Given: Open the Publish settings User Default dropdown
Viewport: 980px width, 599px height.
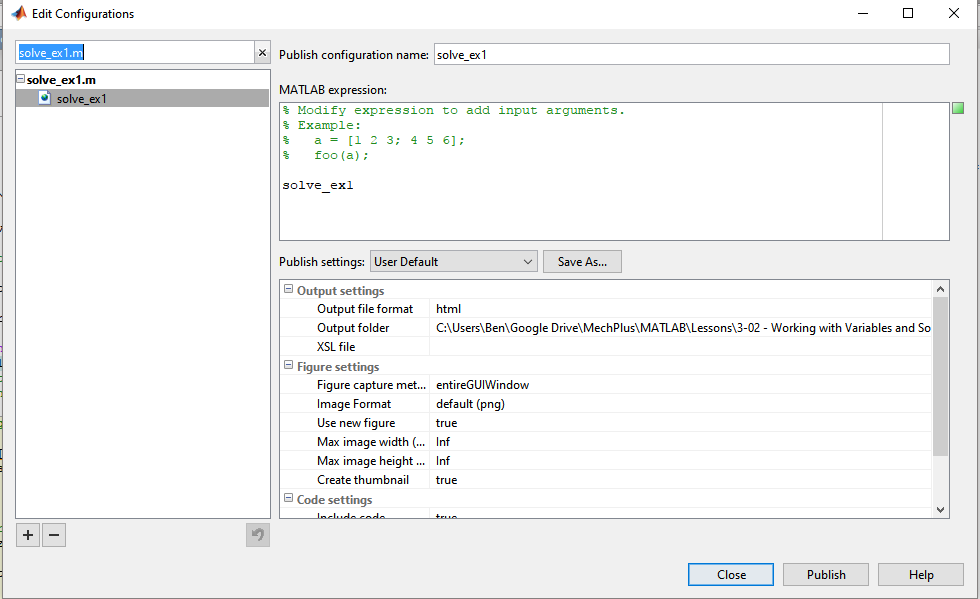Looking at the screenshot, I should click(454, 261).
